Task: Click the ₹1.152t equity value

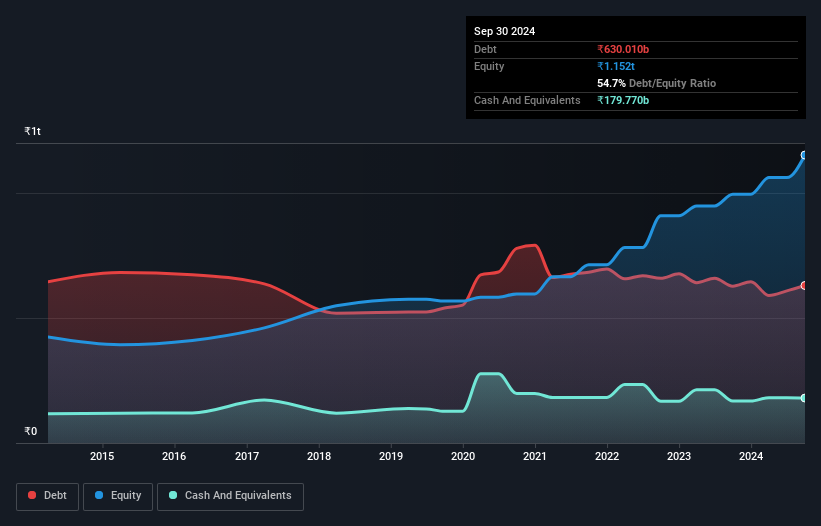Action: [616, 66]
